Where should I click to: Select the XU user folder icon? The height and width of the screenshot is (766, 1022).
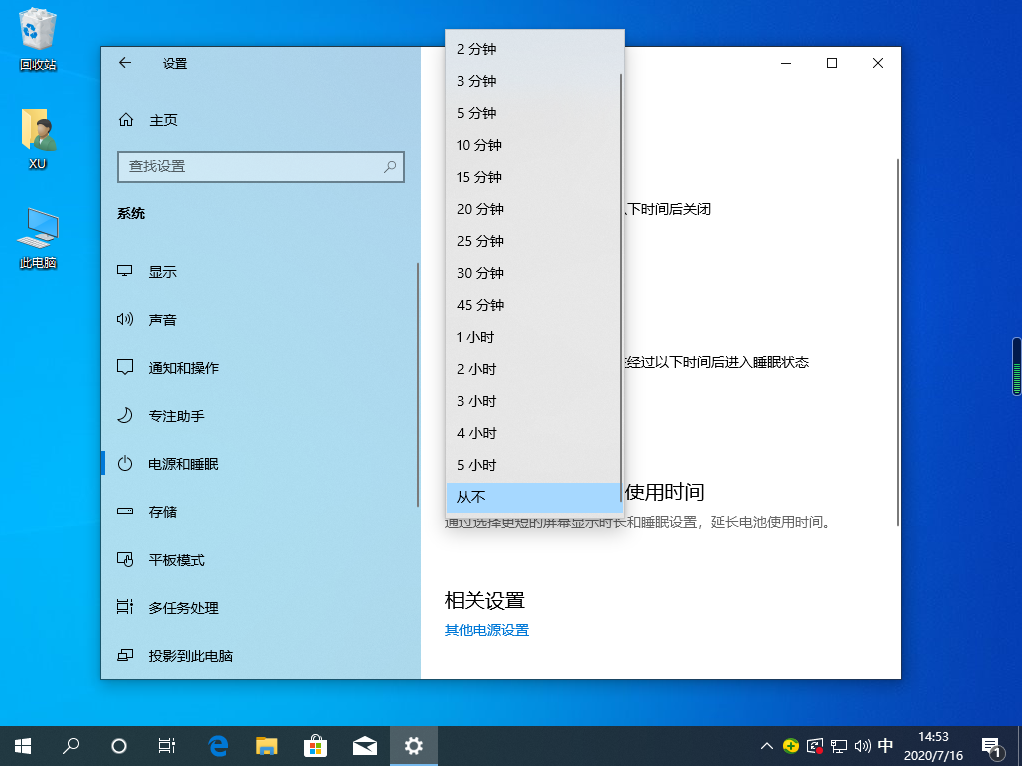[x=38, y=139]
